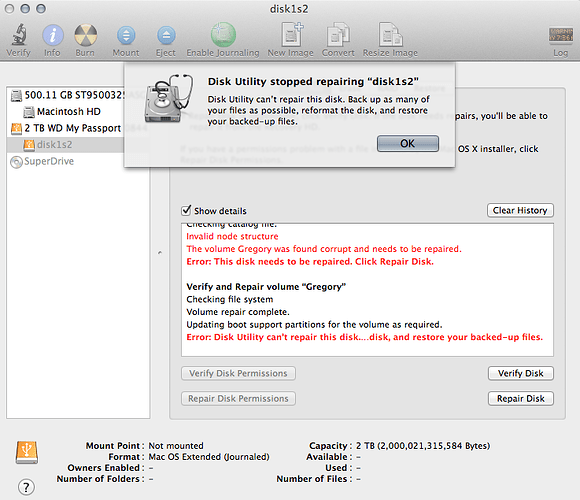
Task: Click the Mount toolbar icon
Action: pos(126,36)
